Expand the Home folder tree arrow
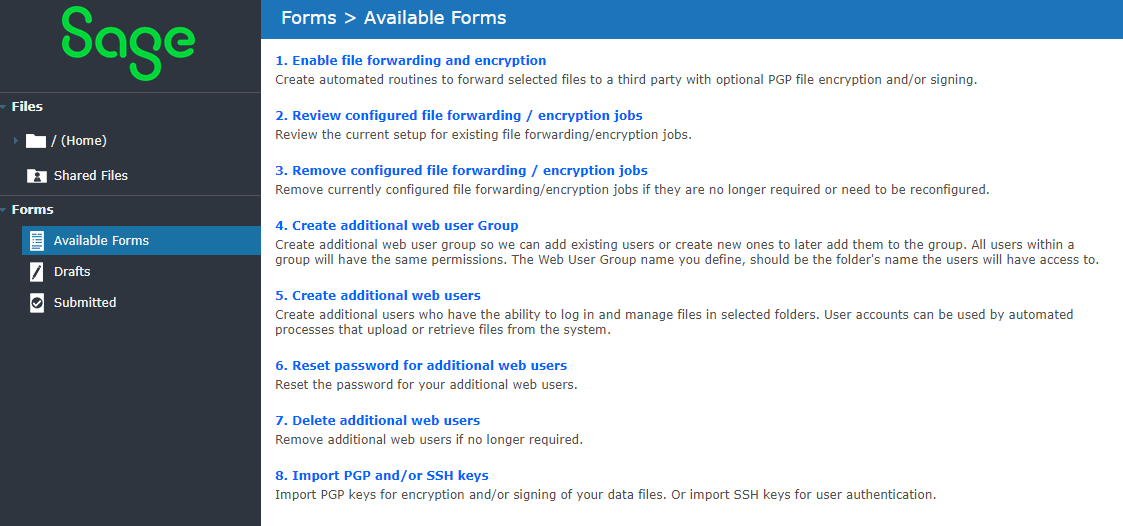 pos(16,141)
